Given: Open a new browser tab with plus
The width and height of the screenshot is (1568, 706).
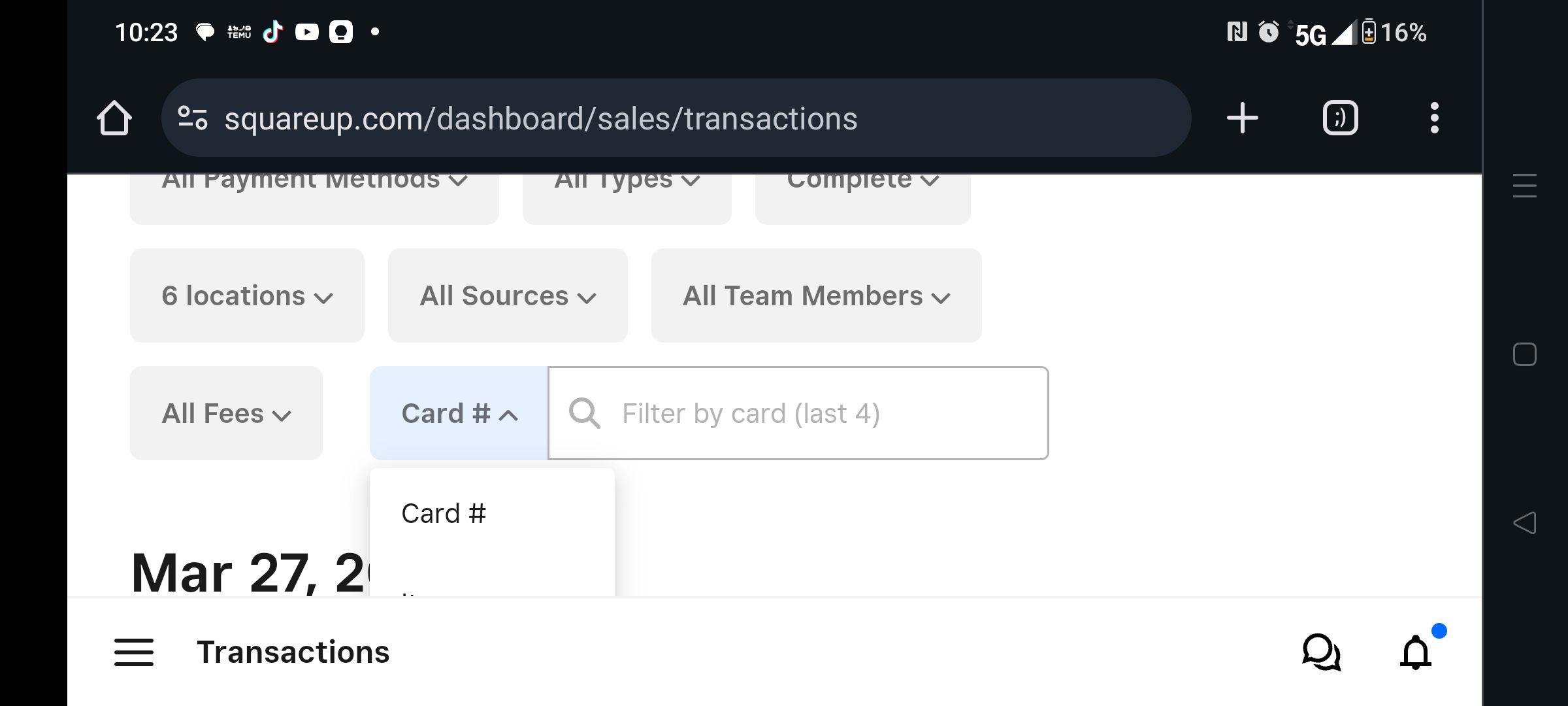Looking at the screenshot, I should pyautogui.click(x=1242, y=118).
